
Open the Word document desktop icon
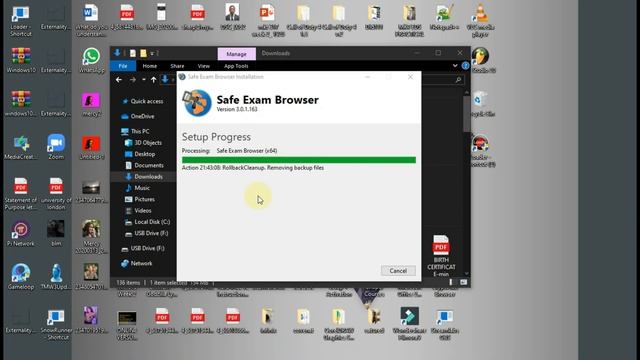91,20
